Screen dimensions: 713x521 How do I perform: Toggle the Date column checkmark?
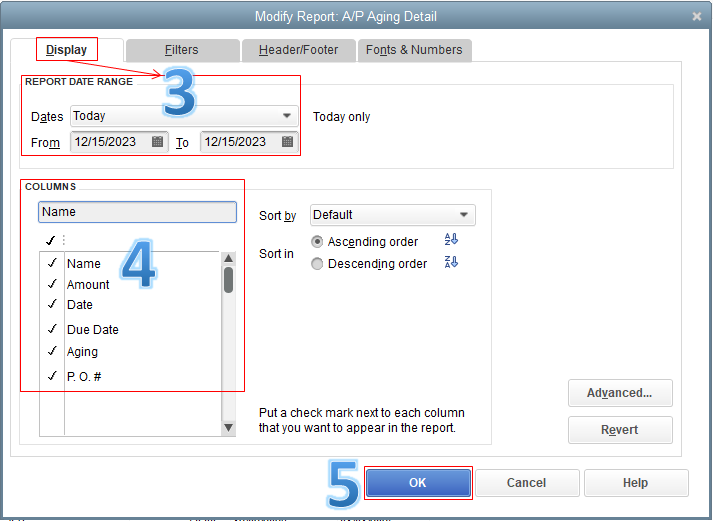point(52,304)
